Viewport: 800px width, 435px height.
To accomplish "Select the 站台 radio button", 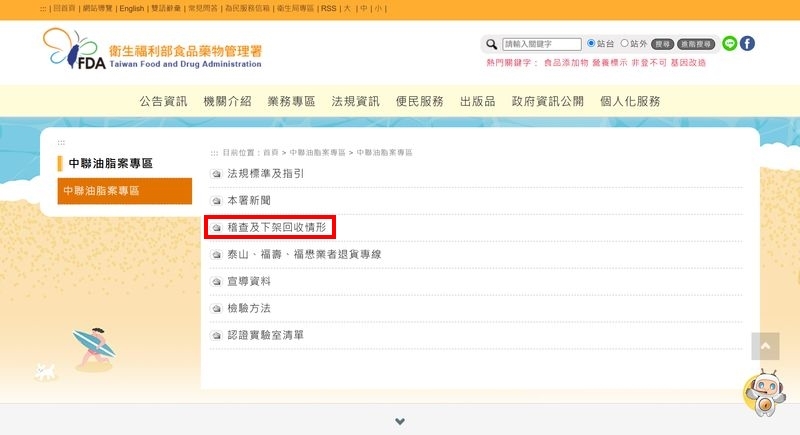I will pyautogui.click(x=591, y=43).
